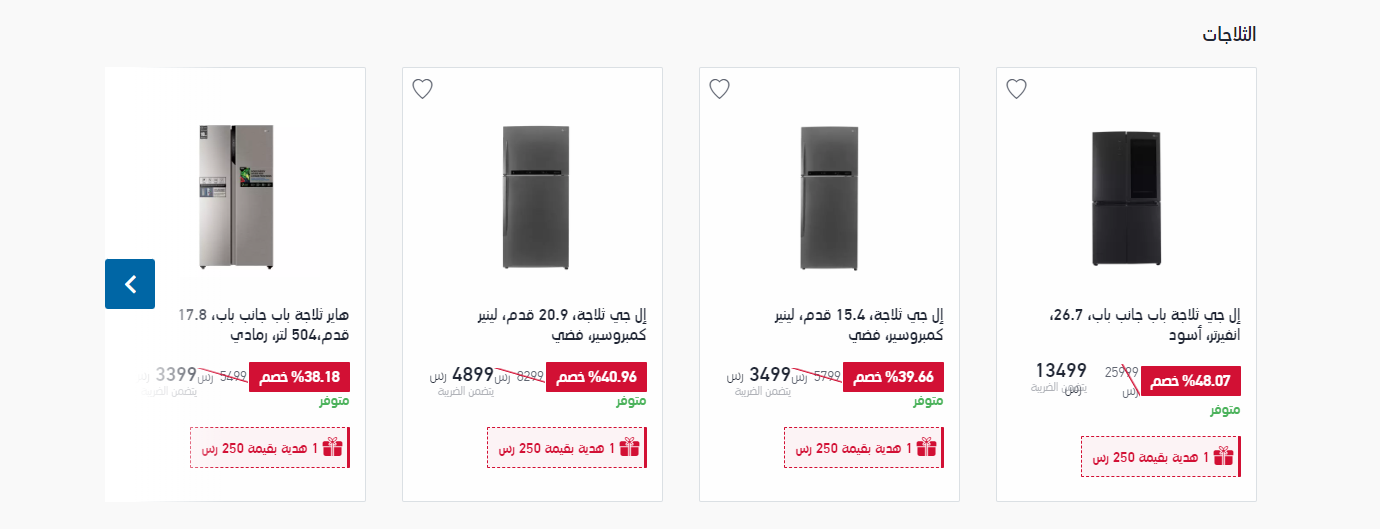Toggle wishlist heart on LG 15.4 fridge
This screenshot has height=529, width=1380.
click(x=719, y=89)
